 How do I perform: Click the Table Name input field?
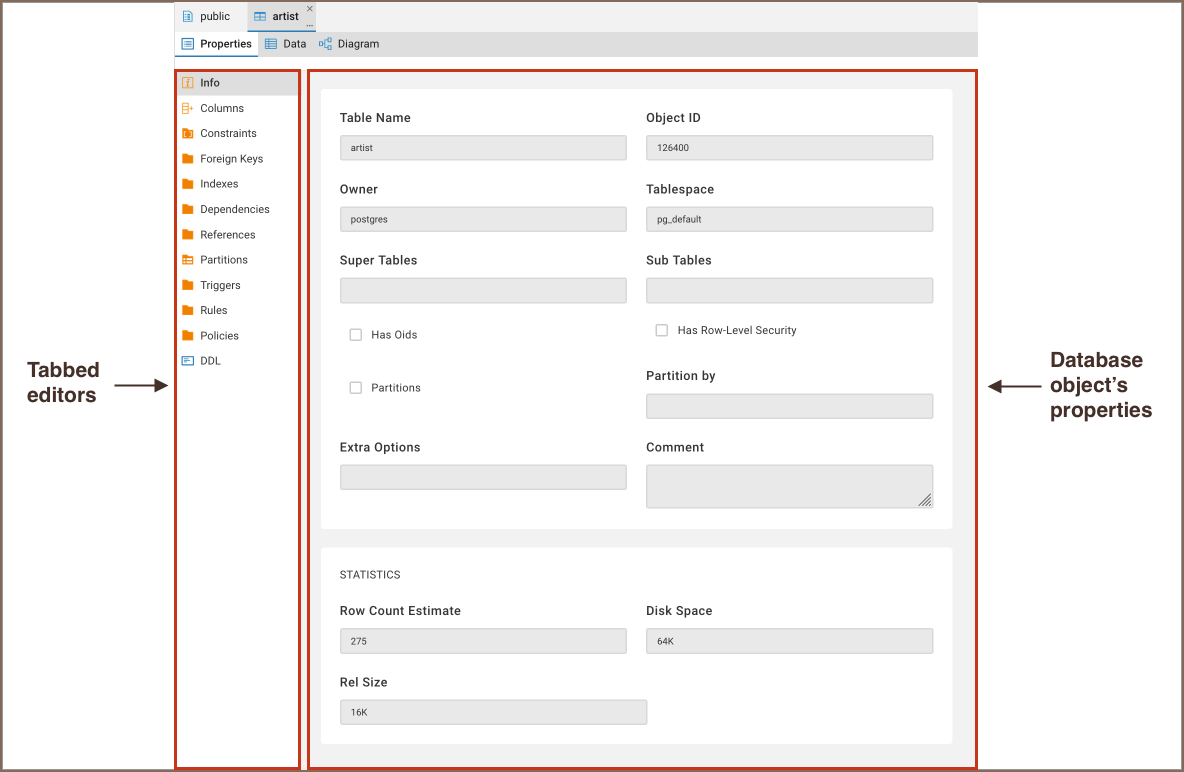pyautogui.click(x=483, y=148)
